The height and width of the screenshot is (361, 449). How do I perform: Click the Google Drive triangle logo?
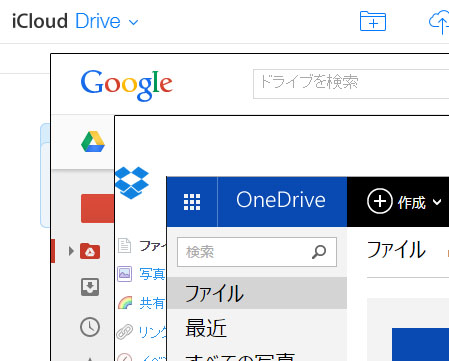(93, 142)
